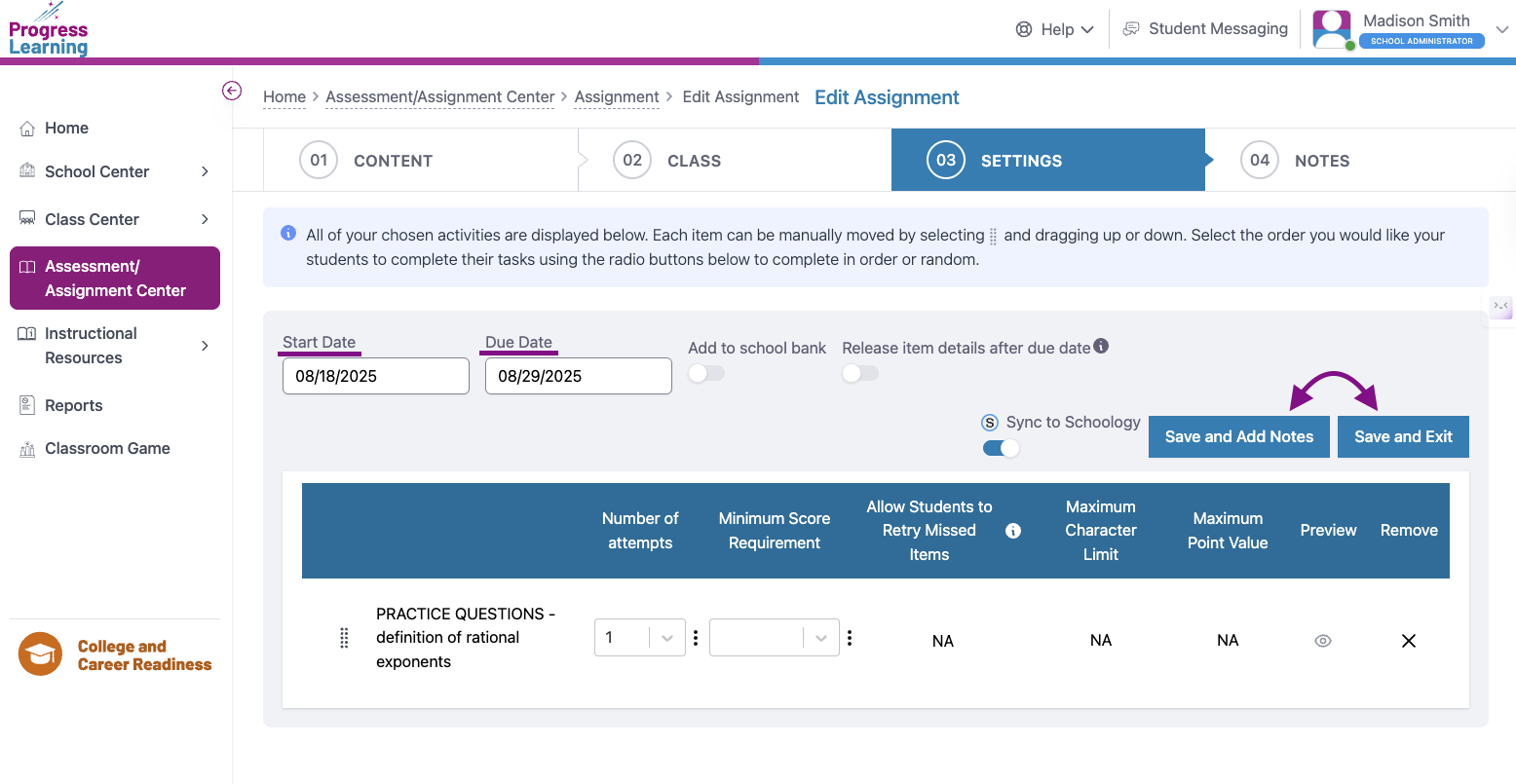Screen dimensions: 1516x784
Task: Click the Home breadcrumb link
Action: click(x=284, y=96)
